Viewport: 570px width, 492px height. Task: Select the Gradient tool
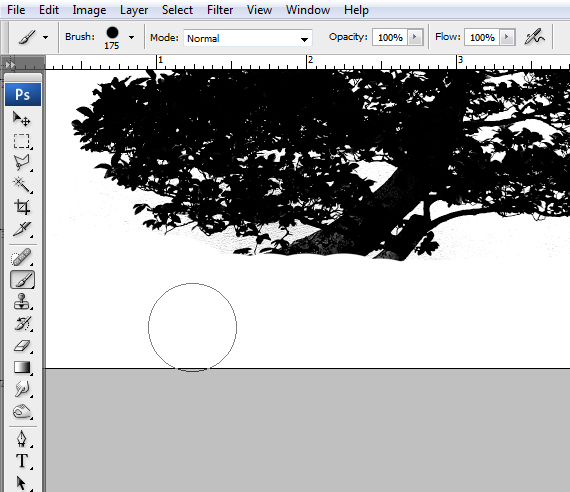[x=22, y=367]
